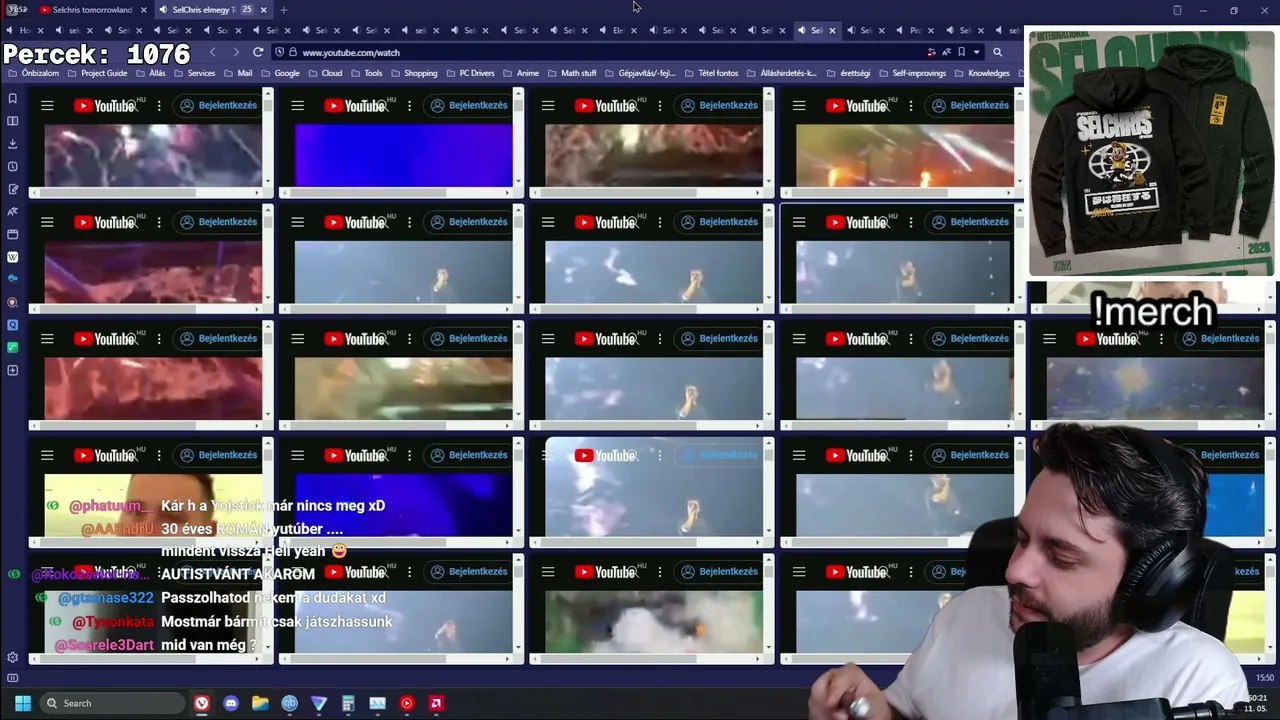
Task: Open the Mail bookmarks folder
Action: pyautogui.click(x=238, y=73)
